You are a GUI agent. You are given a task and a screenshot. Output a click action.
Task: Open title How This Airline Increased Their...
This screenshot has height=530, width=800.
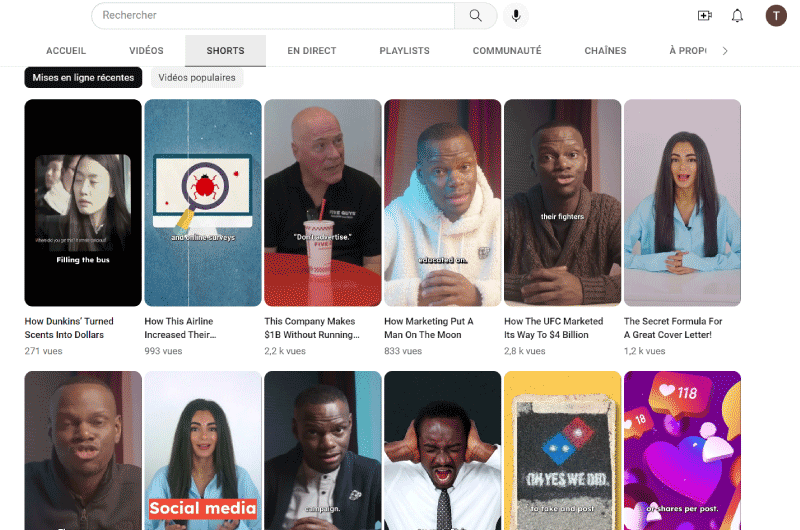[180, 328]
